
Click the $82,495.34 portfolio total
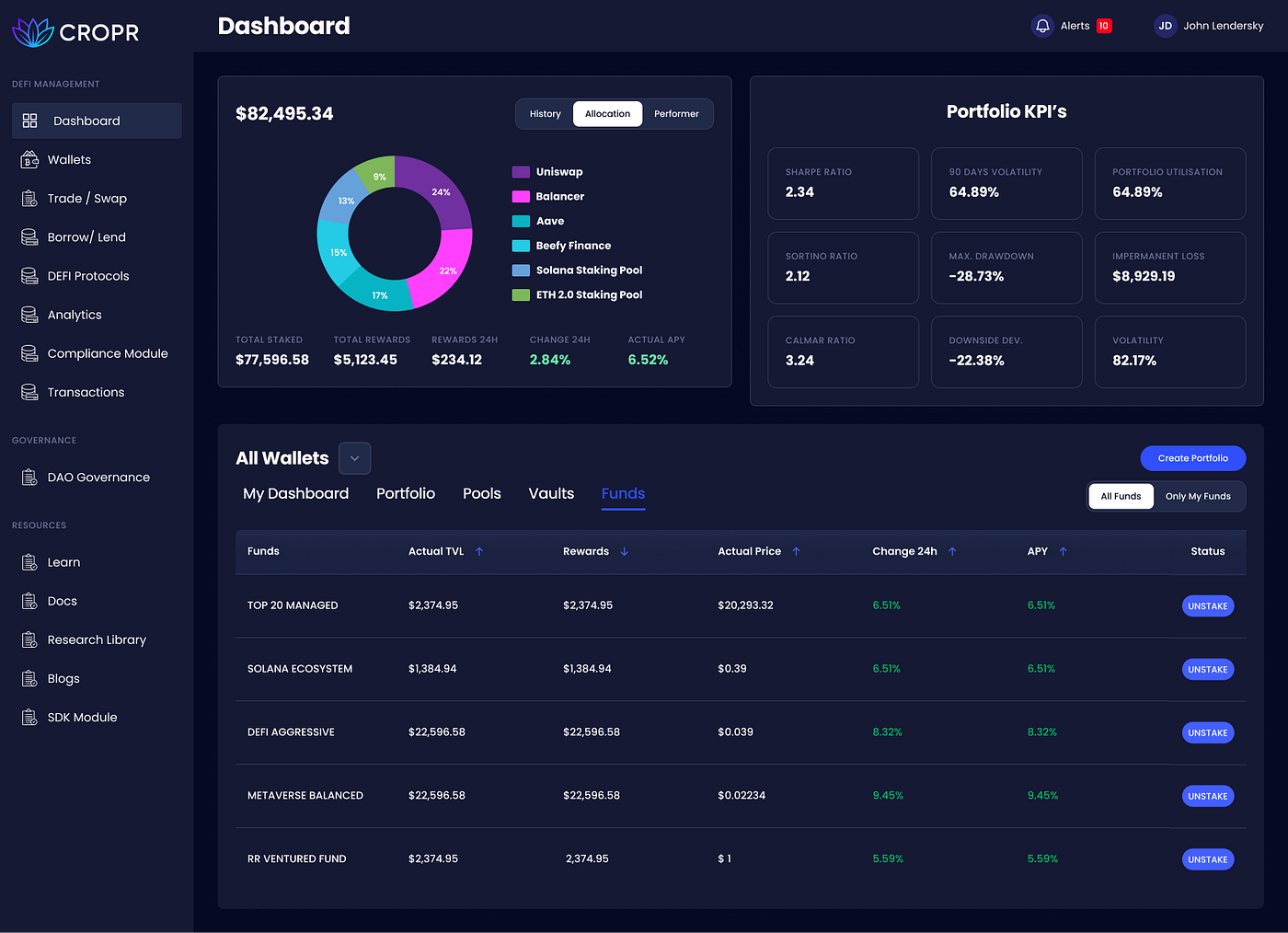pyautogui.click(x=284, y=114)
